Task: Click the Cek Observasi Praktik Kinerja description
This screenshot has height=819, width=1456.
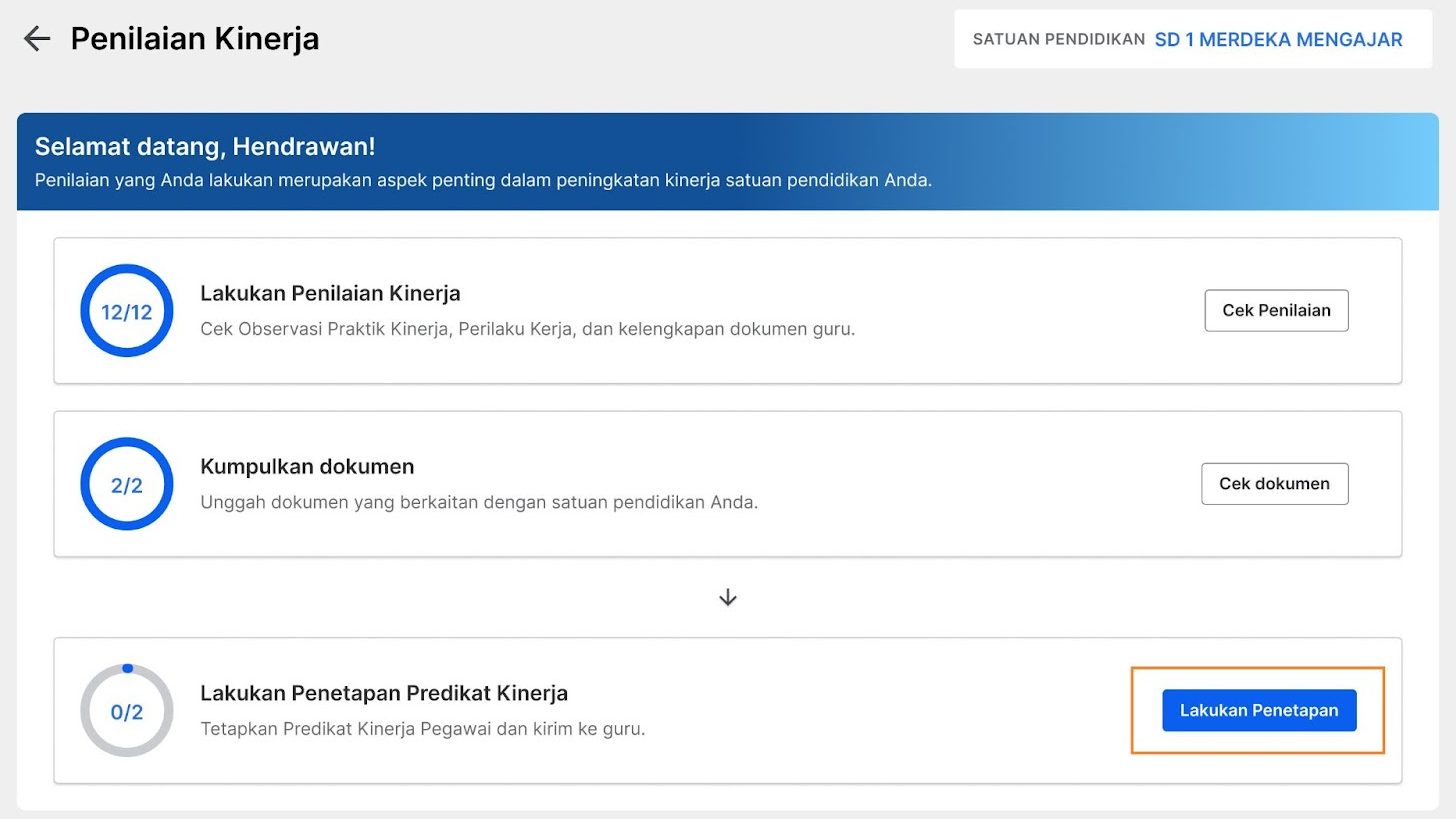Action: 528,328
